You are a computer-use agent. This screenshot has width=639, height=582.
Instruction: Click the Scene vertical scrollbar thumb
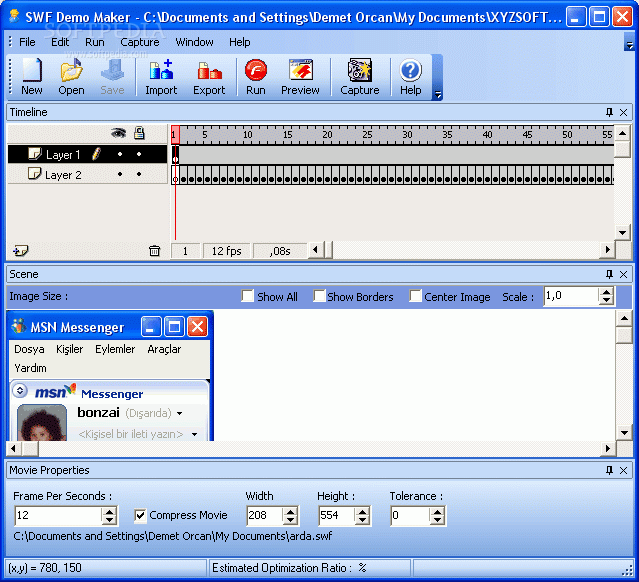(x=624, y=335)
